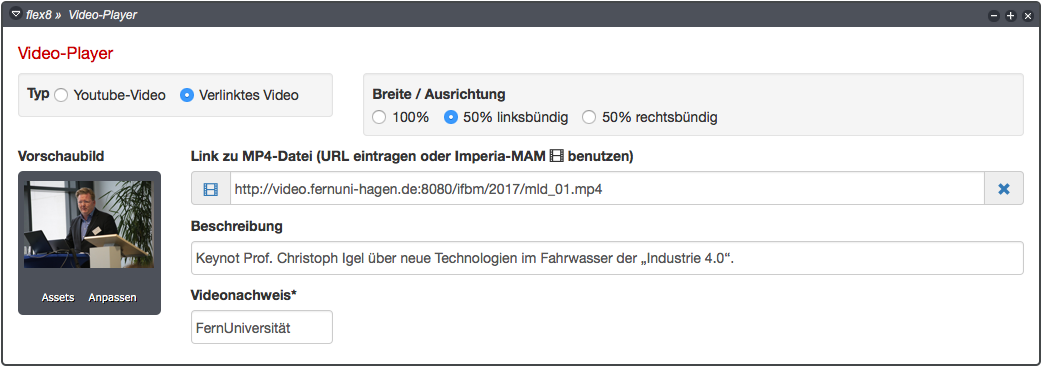The width and height of the screenshot is (1042, 367).
Task: Open Assets for the preview image
Action: 58,297
